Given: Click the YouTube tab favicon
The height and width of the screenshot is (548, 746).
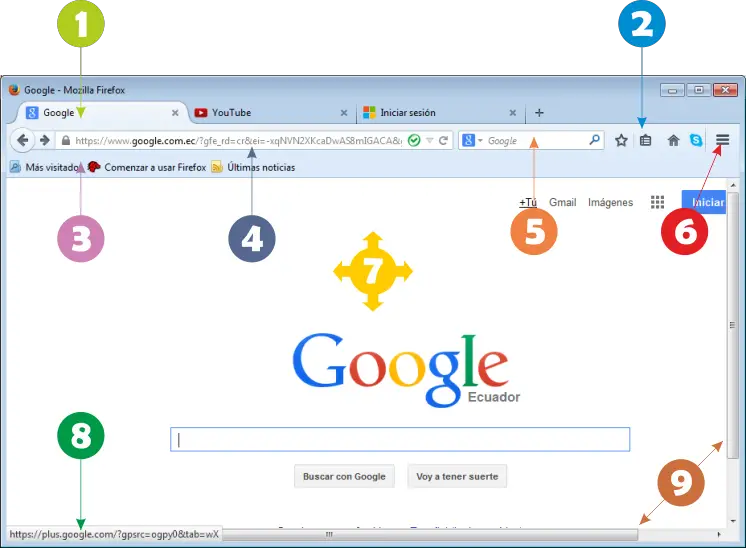Looking at the screenshot, I should [201, 113].
